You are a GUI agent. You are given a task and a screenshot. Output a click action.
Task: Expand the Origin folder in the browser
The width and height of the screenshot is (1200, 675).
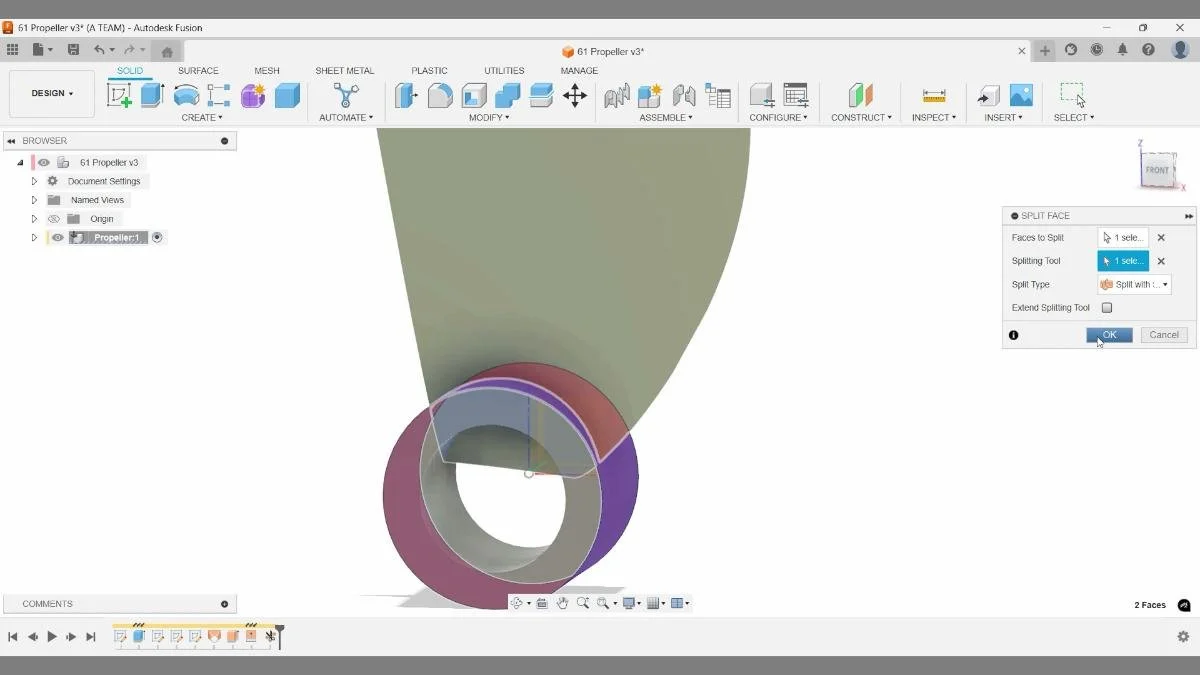coord(34,218)
